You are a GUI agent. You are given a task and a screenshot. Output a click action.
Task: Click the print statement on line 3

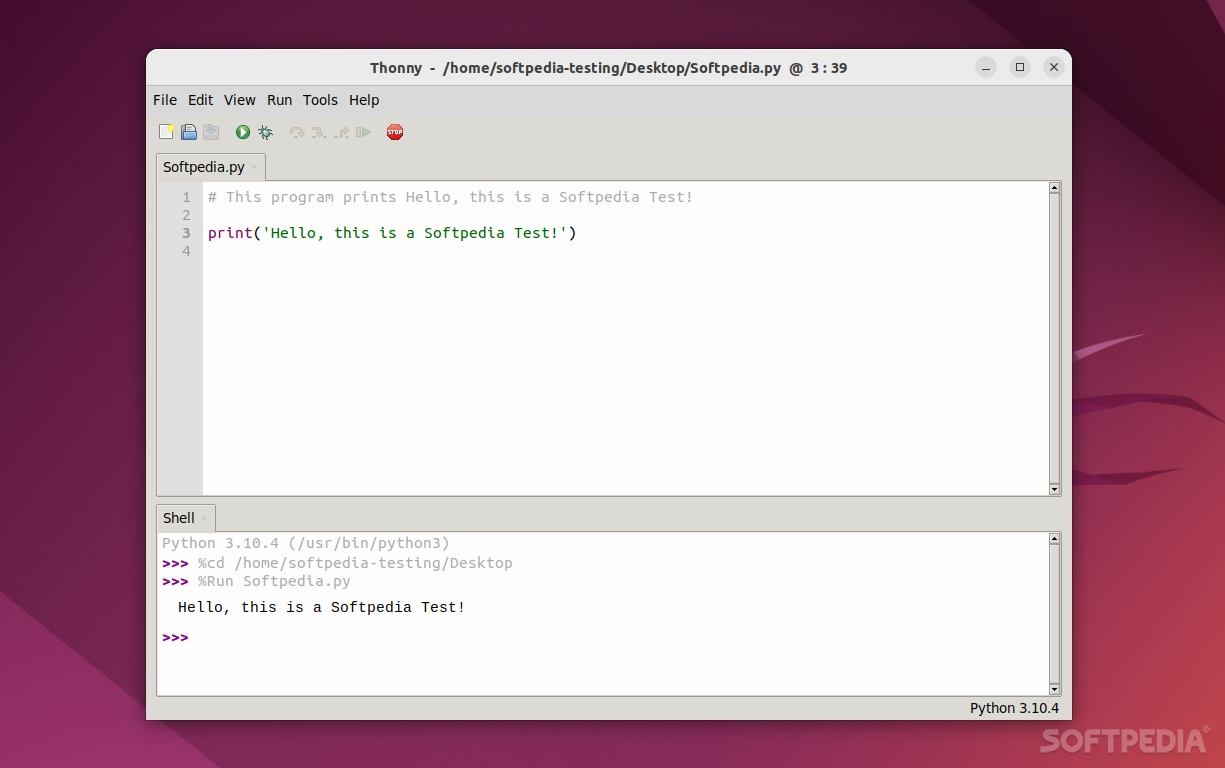pos(392,233)
